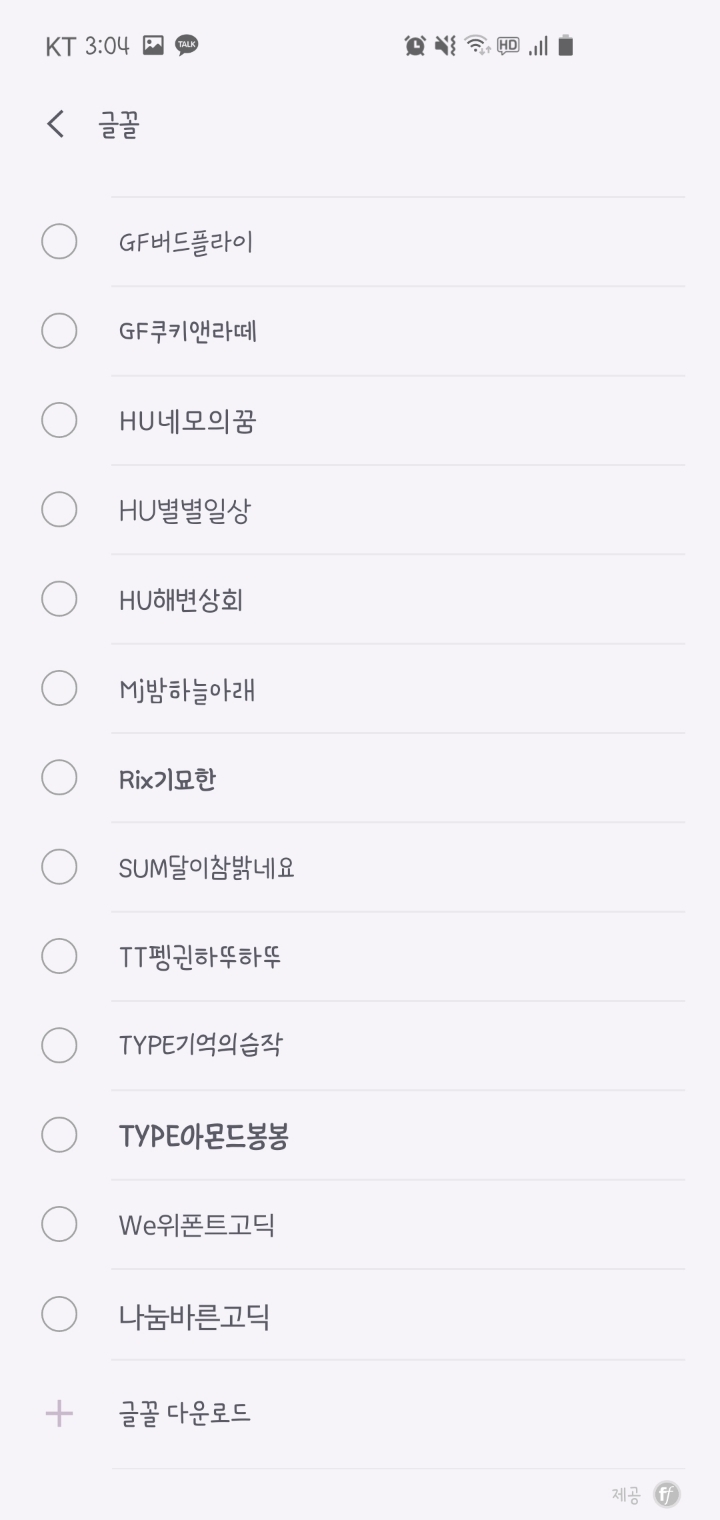Pick the TT펭귄하뚜하뚜 font label
The height and width of the screenshot is (1520, 720).
(x=200, y=957)
